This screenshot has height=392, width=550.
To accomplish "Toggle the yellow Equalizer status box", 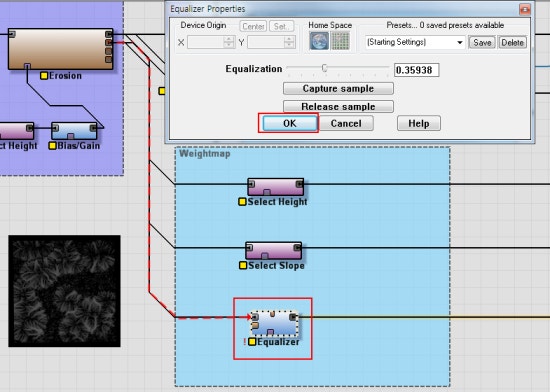I will tap(252, 342).
